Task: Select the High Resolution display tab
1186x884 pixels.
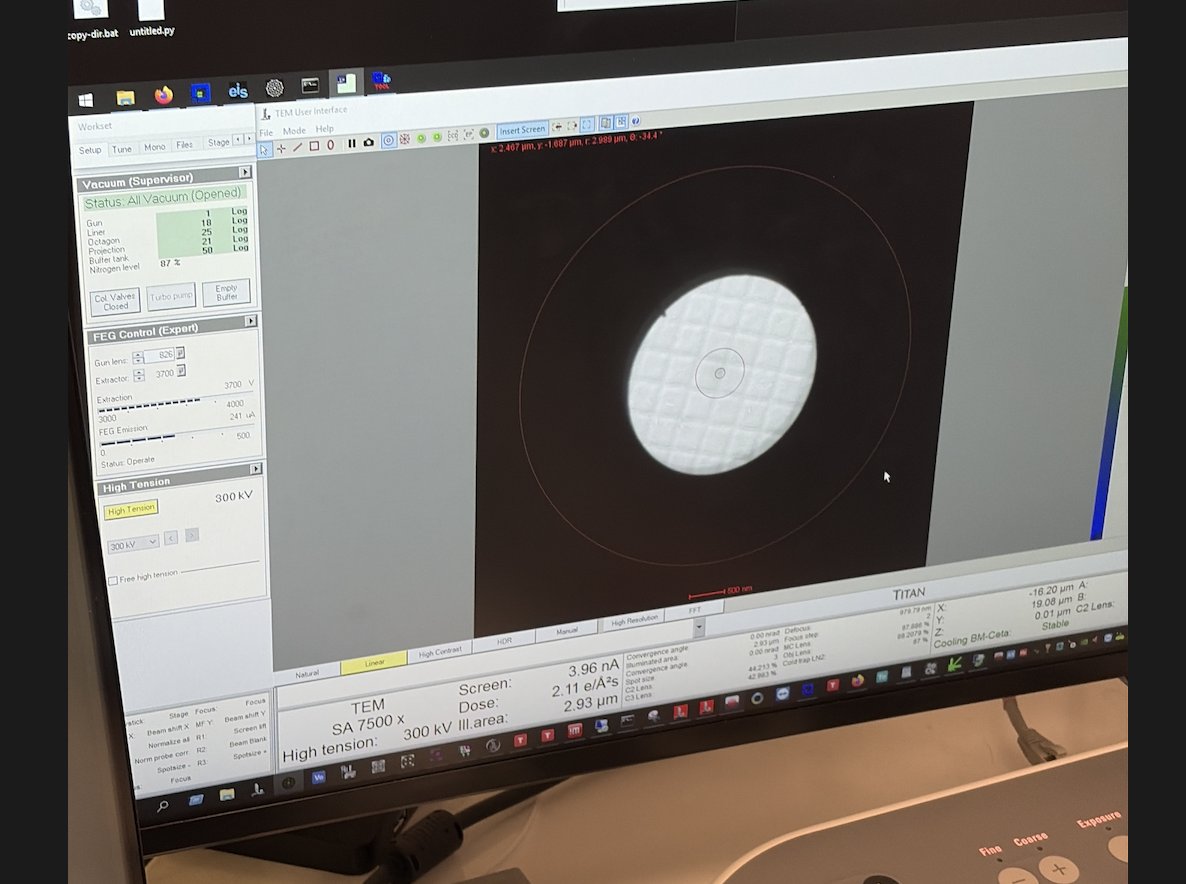Action: pyautogui.click(x=634, y=620)
